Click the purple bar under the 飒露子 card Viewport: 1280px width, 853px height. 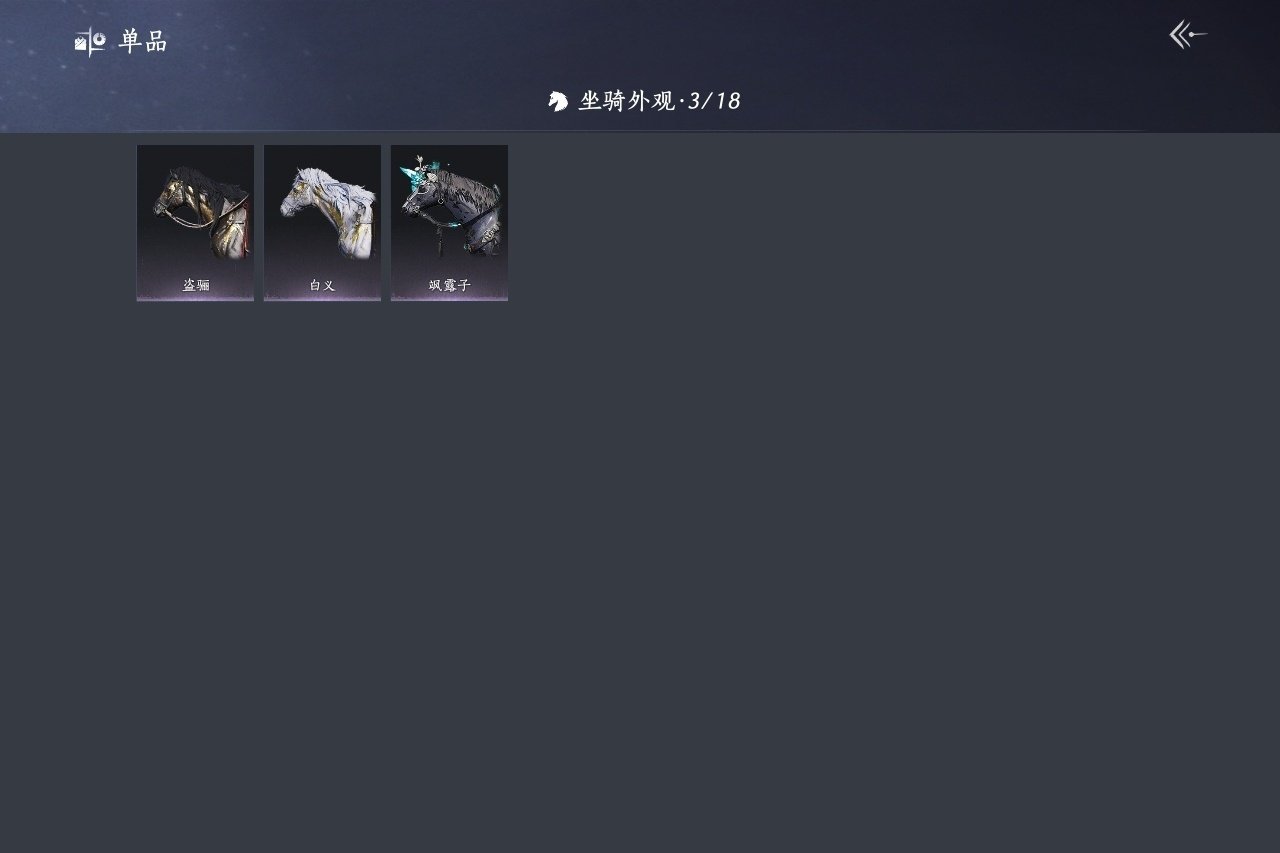click(449, 298)
